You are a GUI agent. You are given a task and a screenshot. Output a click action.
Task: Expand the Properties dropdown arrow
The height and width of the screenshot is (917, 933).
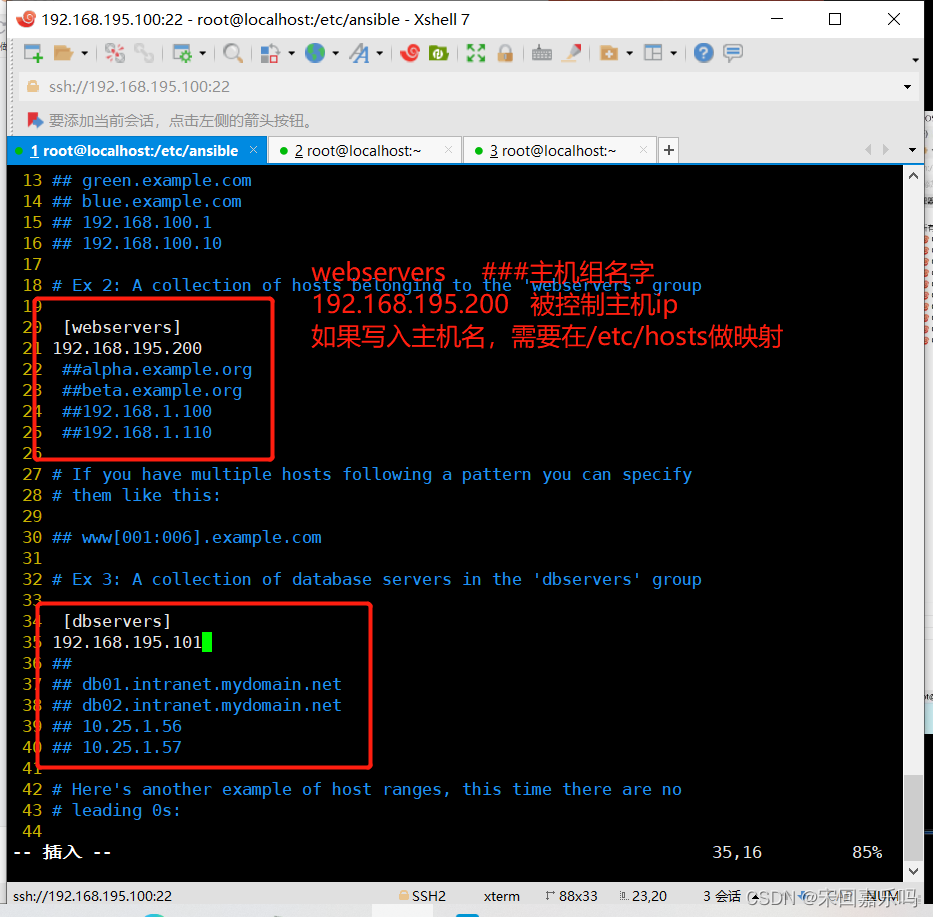(x=203, y=54)
